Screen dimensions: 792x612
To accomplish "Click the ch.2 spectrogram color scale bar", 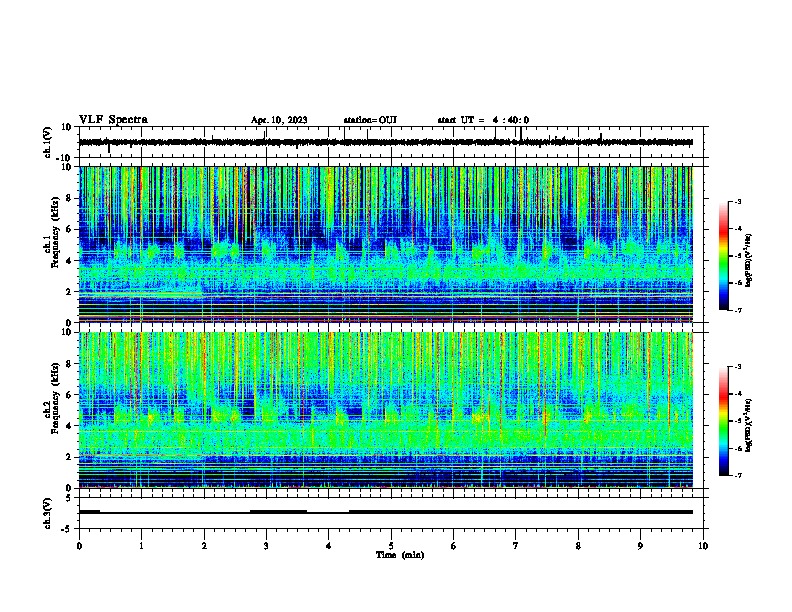I will click(x=724, y=421).
